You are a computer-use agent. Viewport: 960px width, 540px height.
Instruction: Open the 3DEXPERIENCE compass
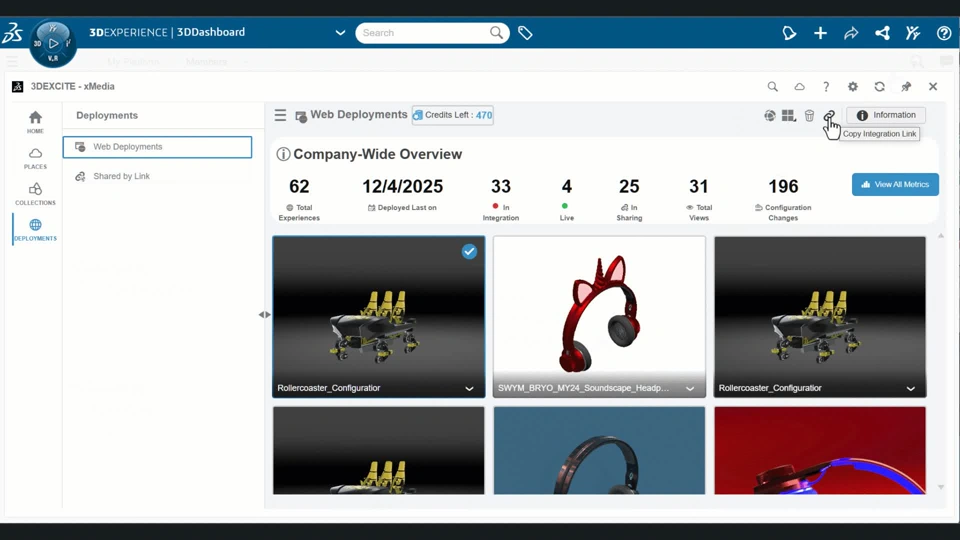tap(53, 43)
